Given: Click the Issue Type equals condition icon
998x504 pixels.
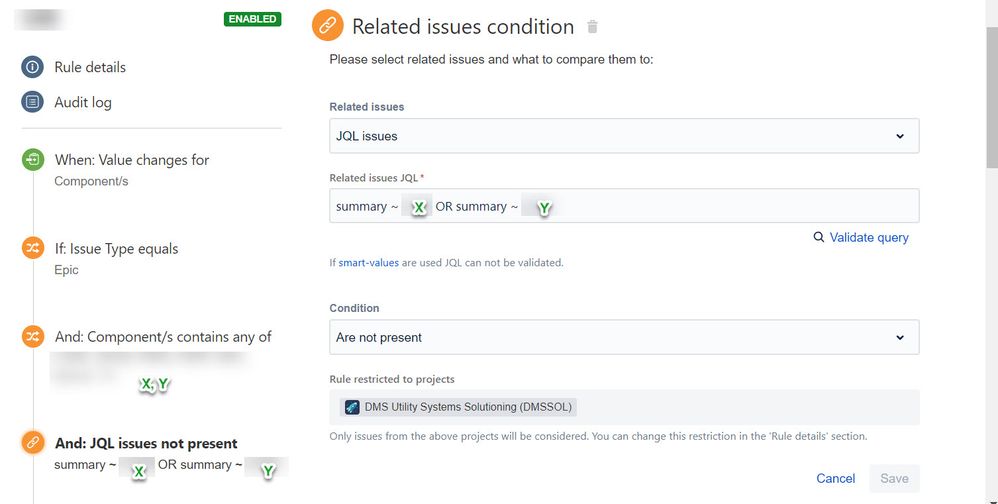Looking at the screenshot, I should coord(33,249).
